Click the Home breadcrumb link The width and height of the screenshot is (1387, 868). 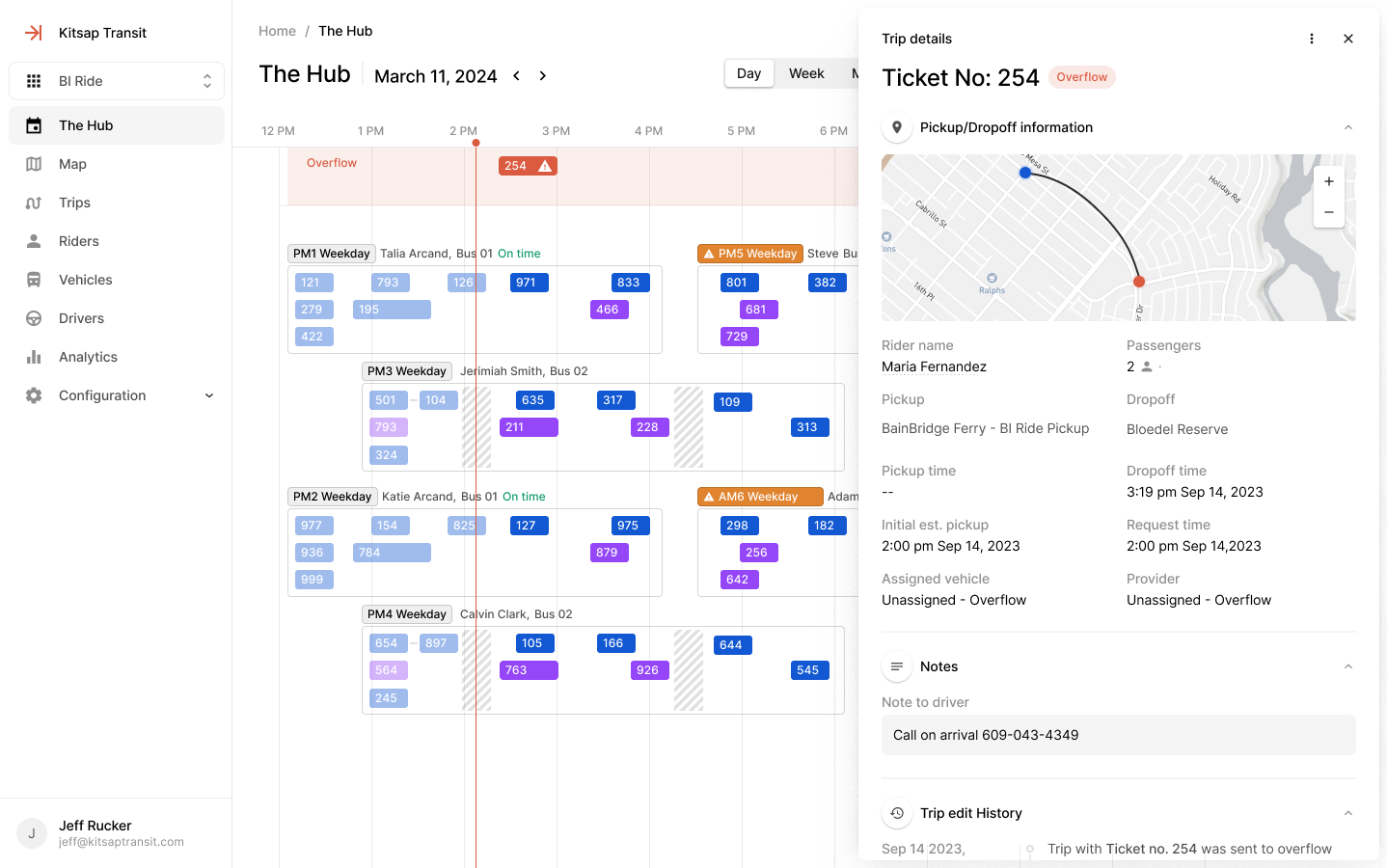click(x=277, y=31)
